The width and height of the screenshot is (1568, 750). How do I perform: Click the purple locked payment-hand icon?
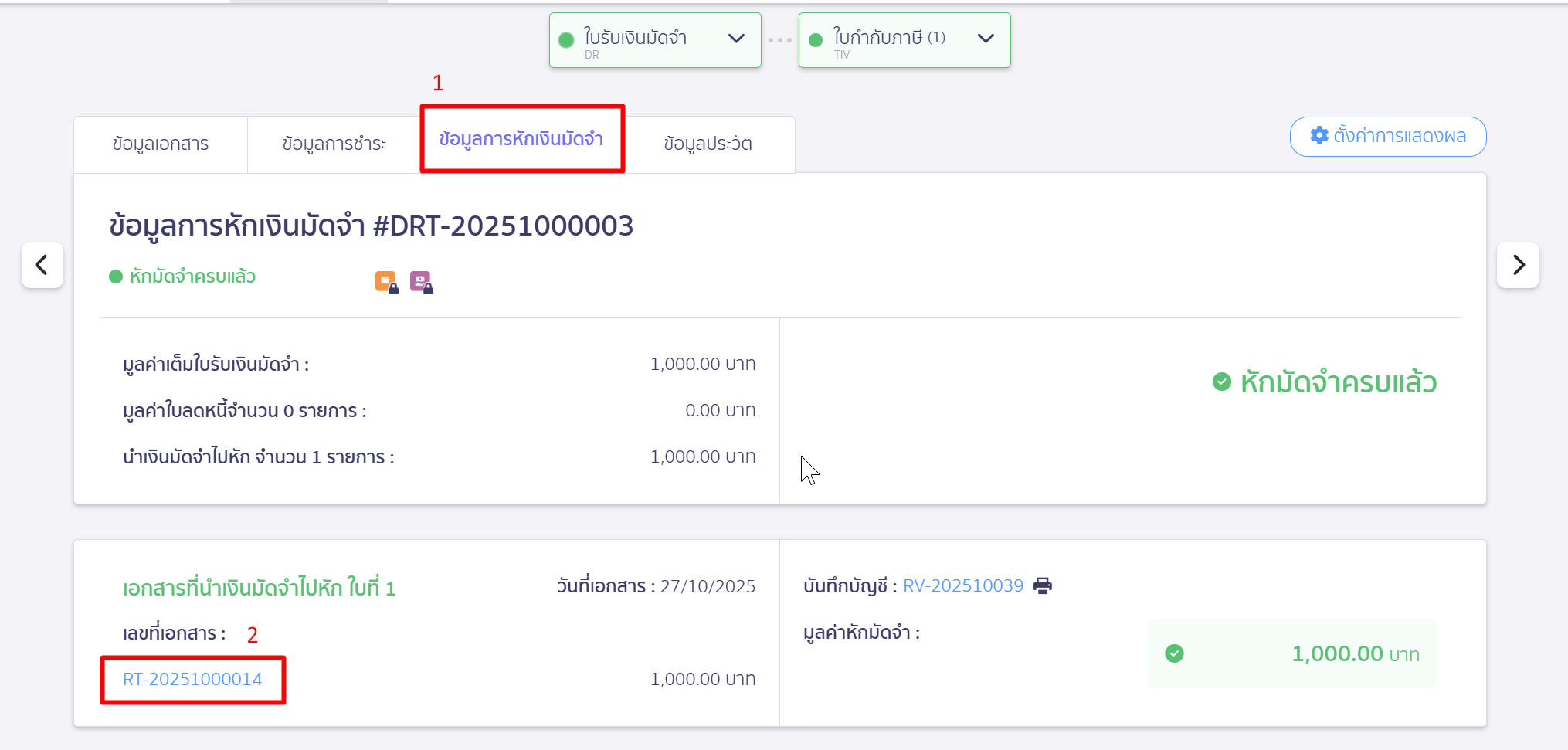(x=421, y=282)
